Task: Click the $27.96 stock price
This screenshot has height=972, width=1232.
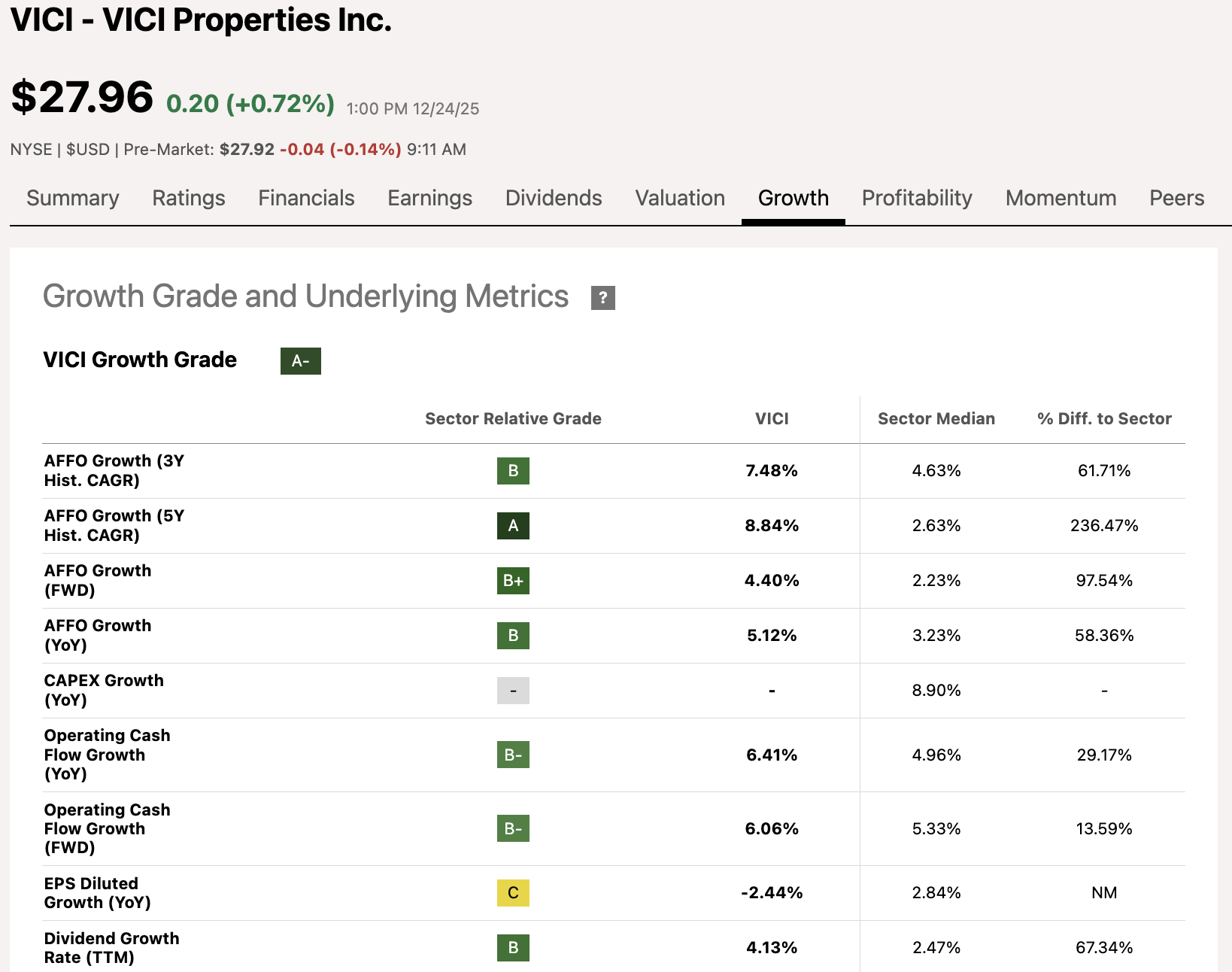Action: 82,98
